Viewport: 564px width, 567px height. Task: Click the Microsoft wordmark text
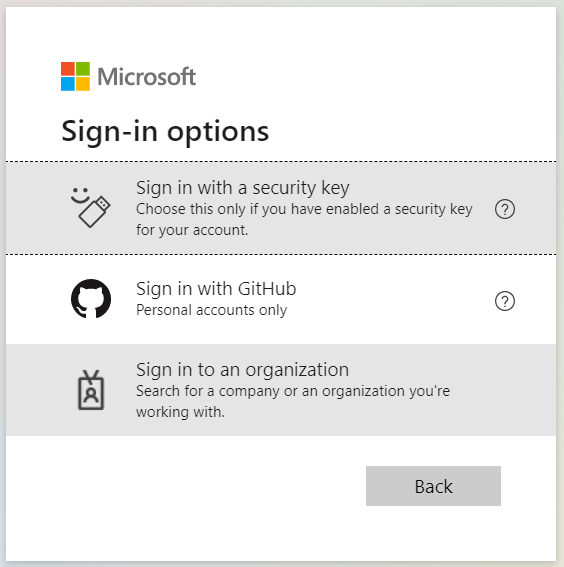point(147,77)
